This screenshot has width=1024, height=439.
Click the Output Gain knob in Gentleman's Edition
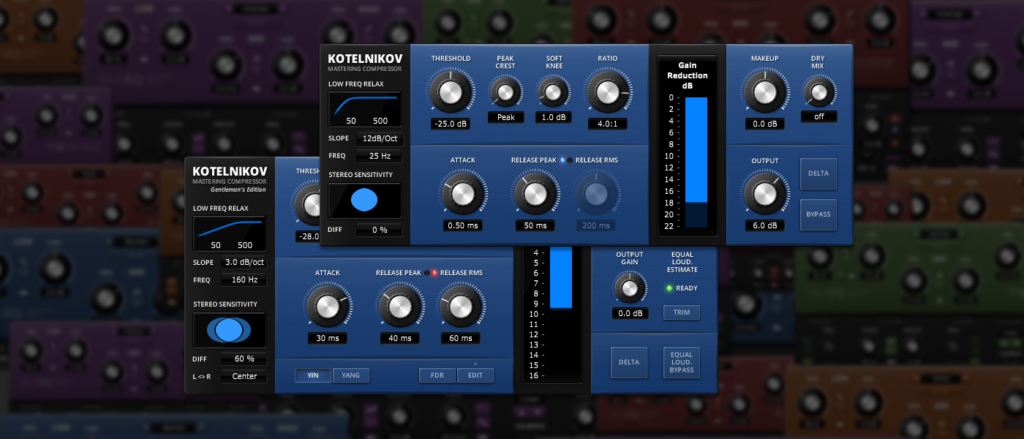coord(630,288)
